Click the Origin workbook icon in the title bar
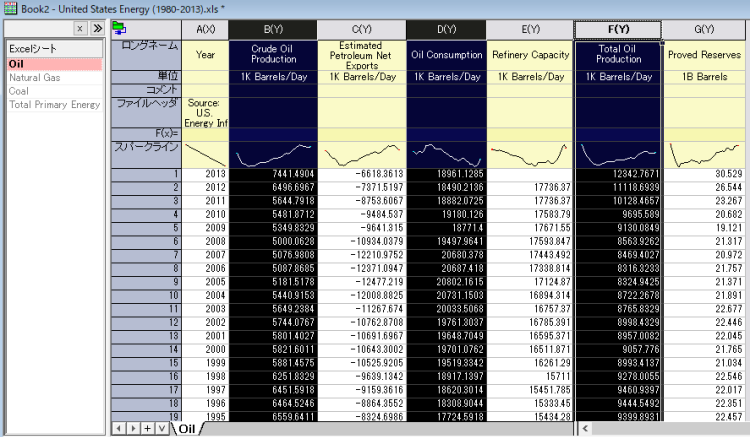Screen dimensions: 750x437 [10, 8]
